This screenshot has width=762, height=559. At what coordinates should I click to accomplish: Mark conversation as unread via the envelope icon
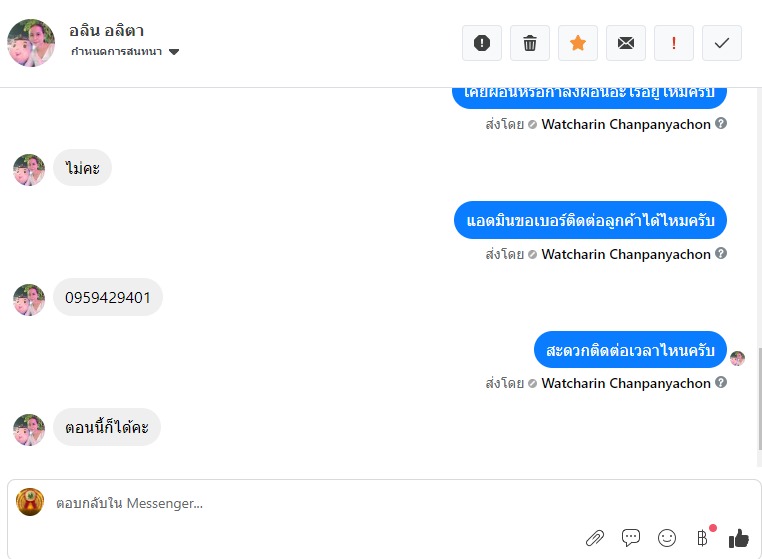pos(626,43)
